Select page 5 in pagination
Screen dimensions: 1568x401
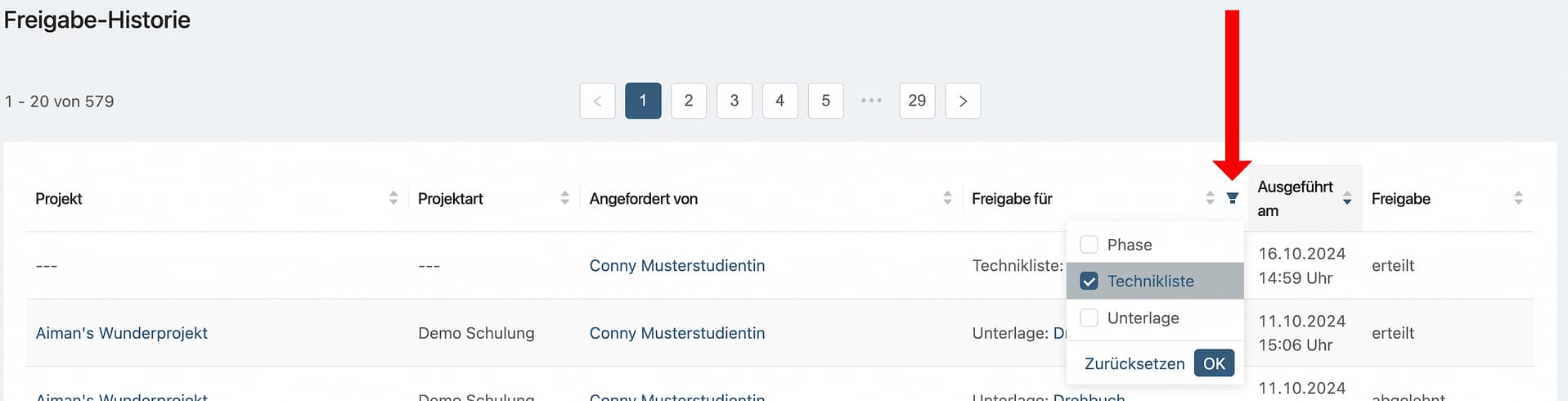[825, 101]
